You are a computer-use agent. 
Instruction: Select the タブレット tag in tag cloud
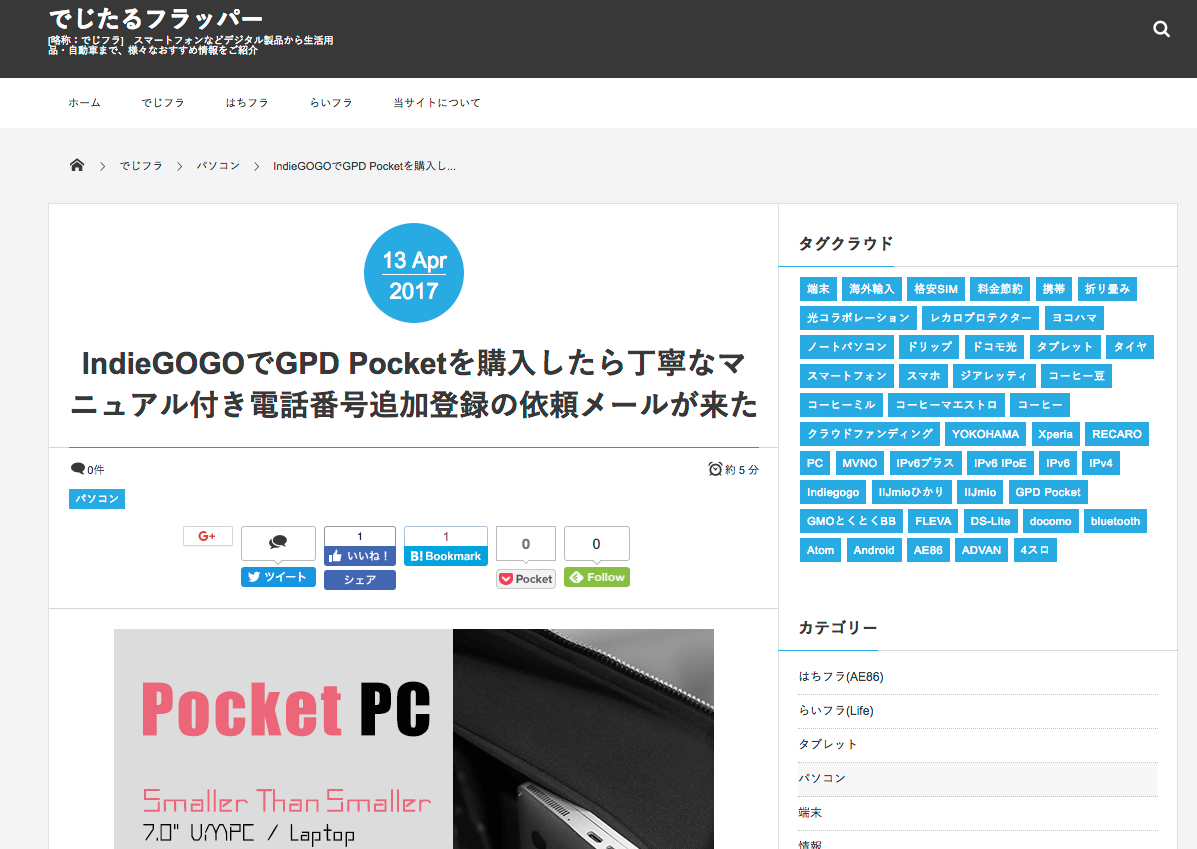click(x=1065, y=347)
